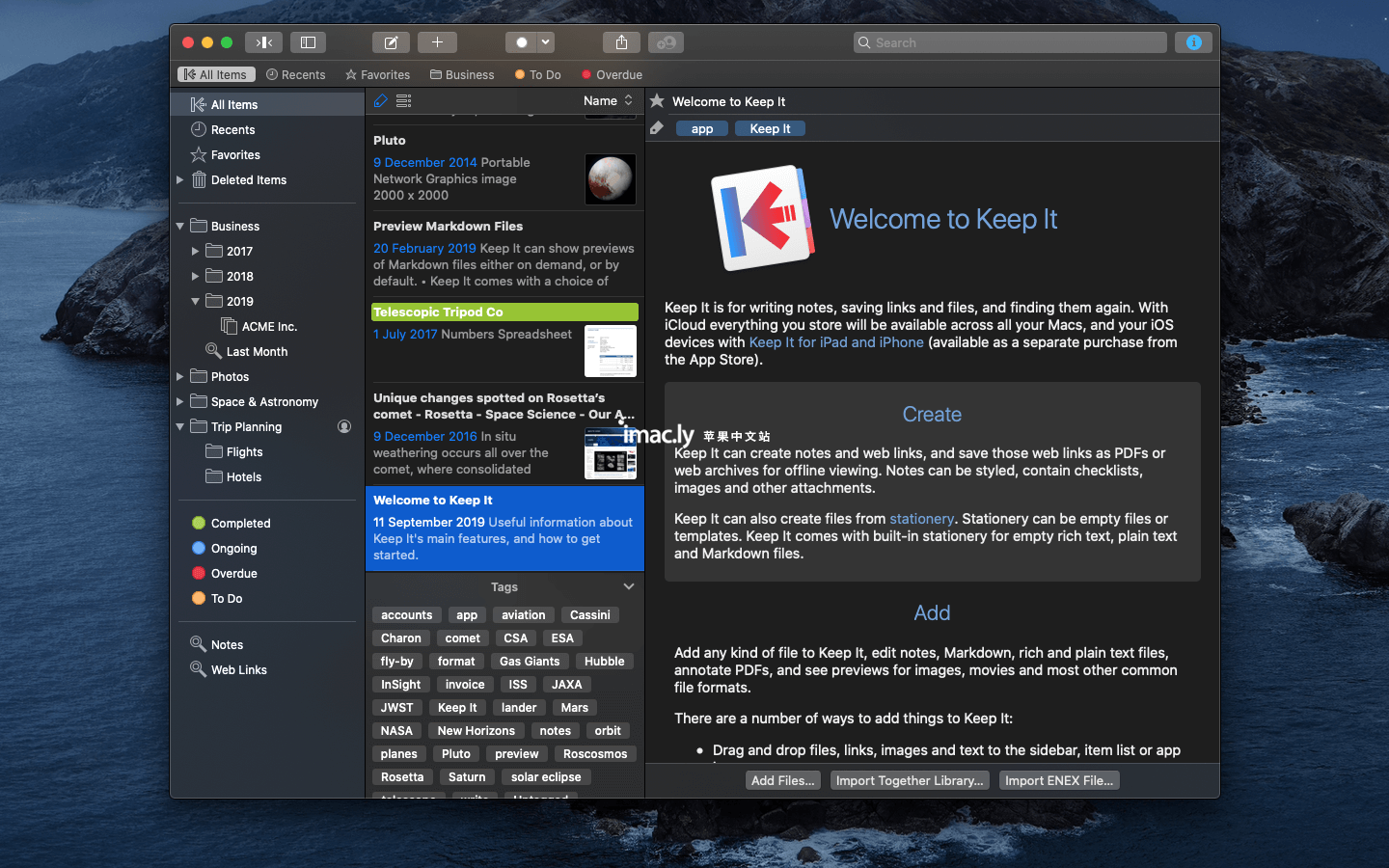Select Recents in the sidebar
This screenshot has width=1389, height=868.
267,129
